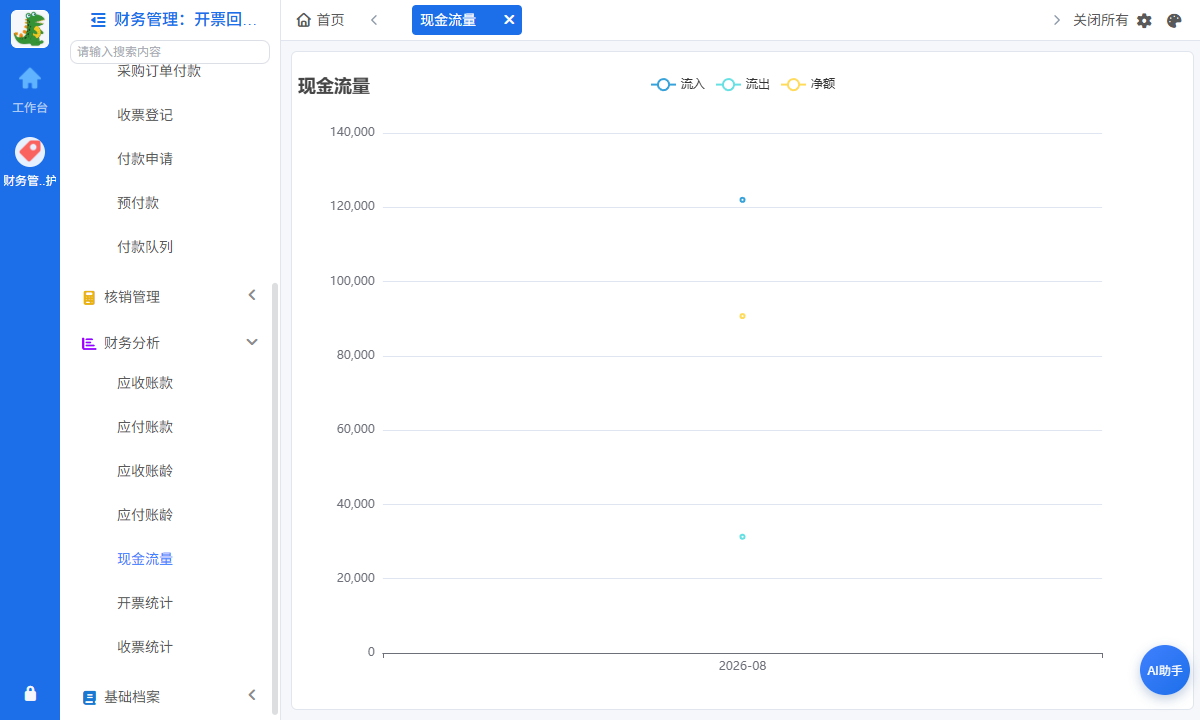Open 应付账龄 menu item

145,515
